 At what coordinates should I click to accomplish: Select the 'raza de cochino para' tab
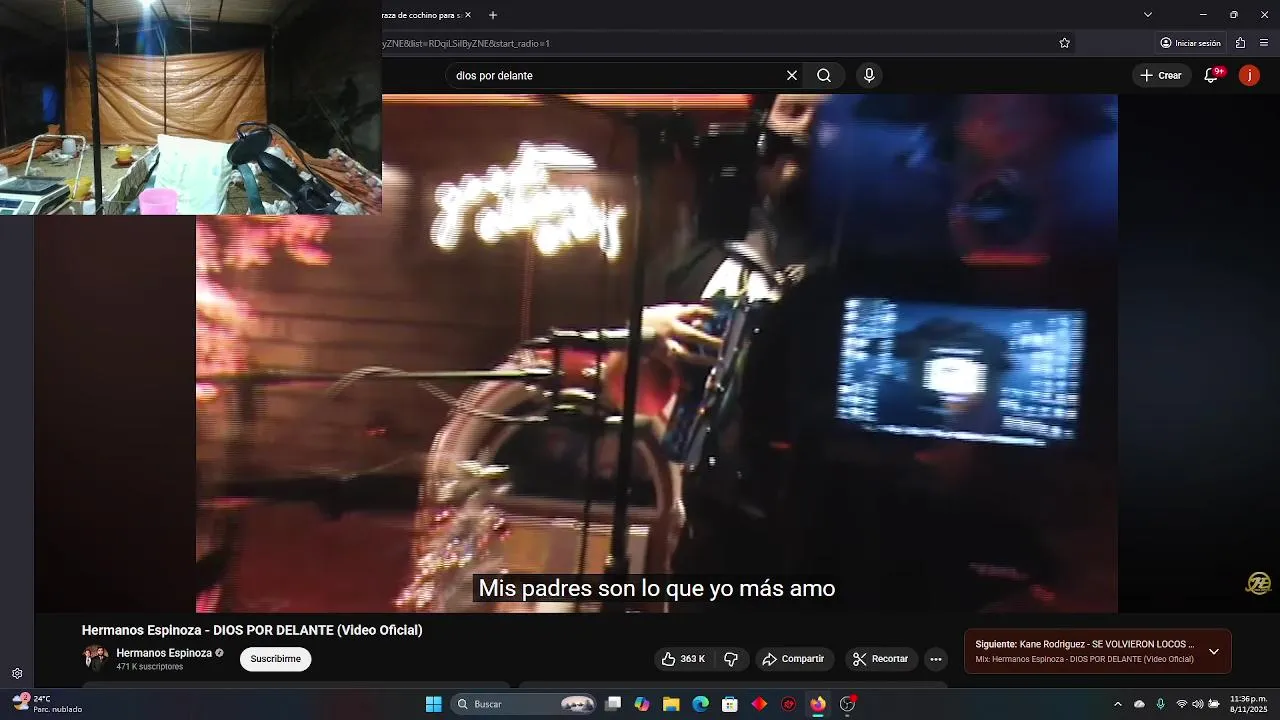423,15
